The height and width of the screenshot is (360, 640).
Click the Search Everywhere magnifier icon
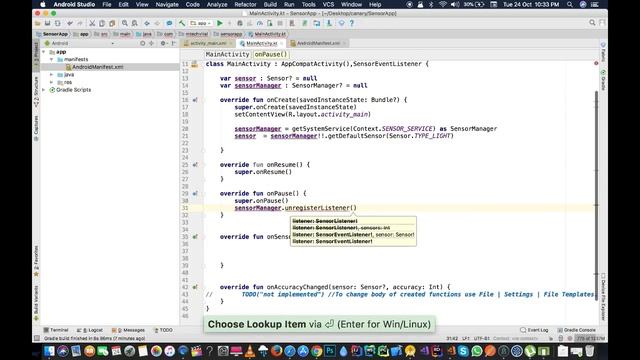click(x=592, y=23)
